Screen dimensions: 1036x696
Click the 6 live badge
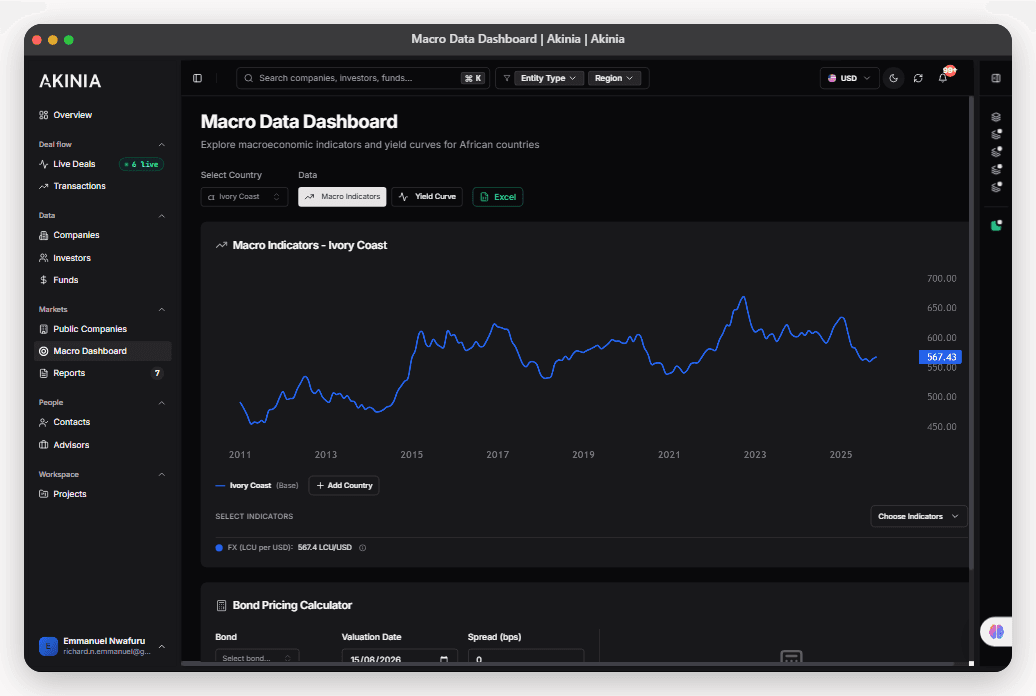click(x=141, y=164)
